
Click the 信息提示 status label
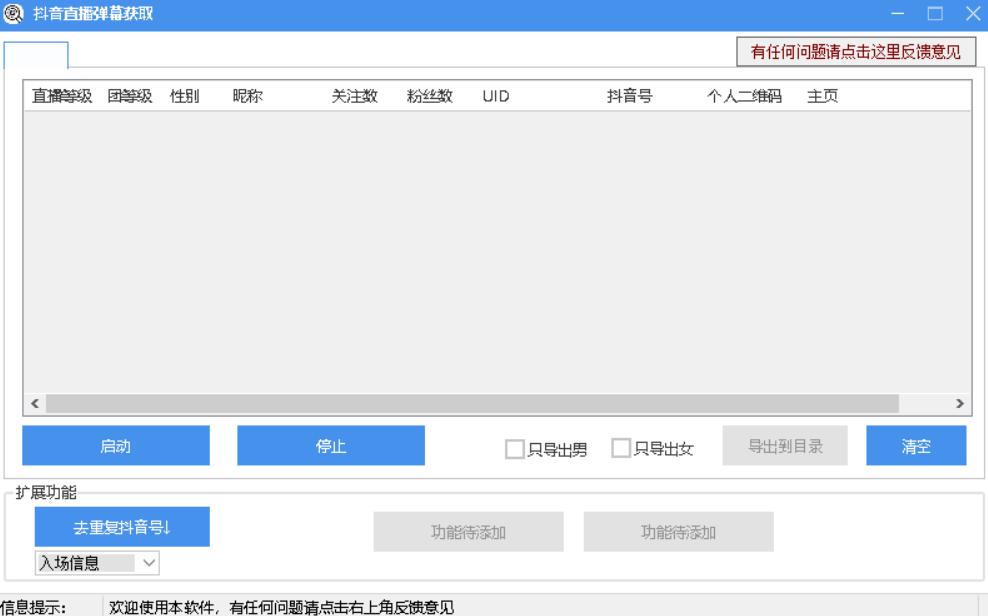[33, 607]
